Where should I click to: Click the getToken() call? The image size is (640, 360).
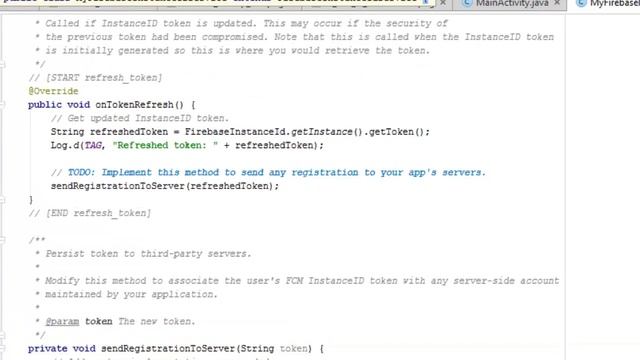pos(396,132)
